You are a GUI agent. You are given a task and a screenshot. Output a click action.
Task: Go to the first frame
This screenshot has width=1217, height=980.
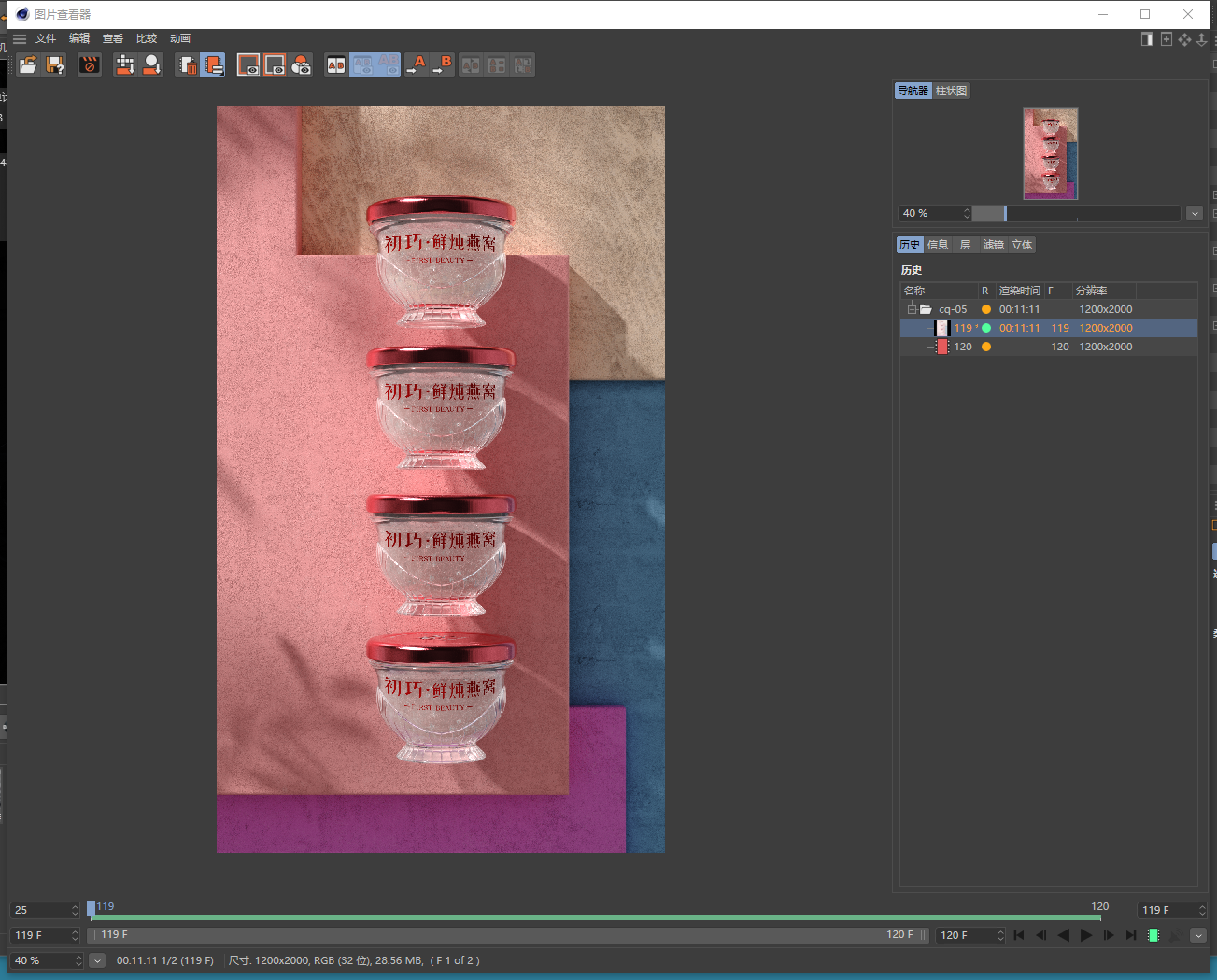point(1019,935)
